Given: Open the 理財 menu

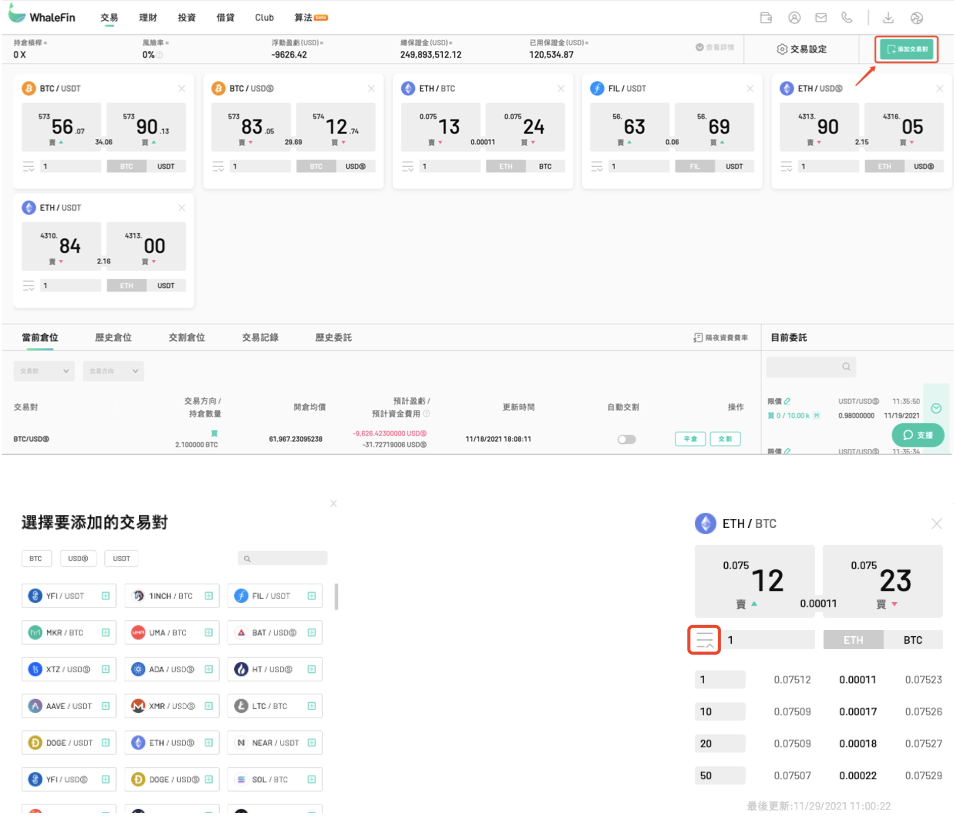Looking at the screenshot, I should 148,18.
